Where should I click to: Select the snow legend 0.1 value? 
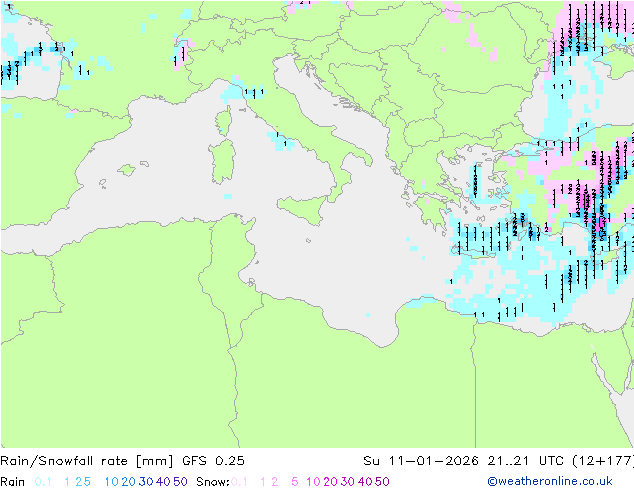point(240,482)
